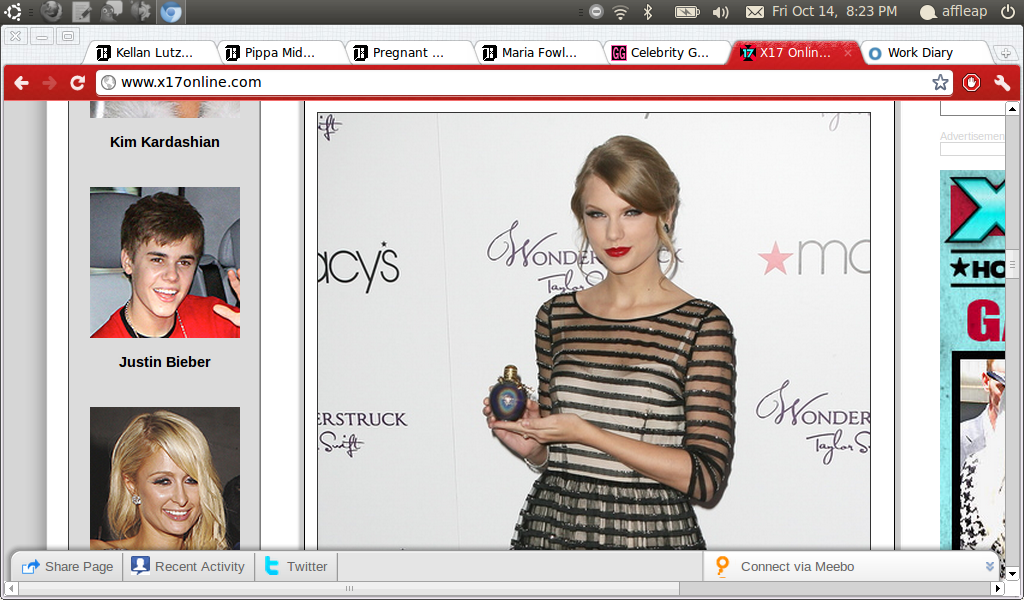Open the Justin Bieber name link
Screen dimensions: 1024x600
165,362
